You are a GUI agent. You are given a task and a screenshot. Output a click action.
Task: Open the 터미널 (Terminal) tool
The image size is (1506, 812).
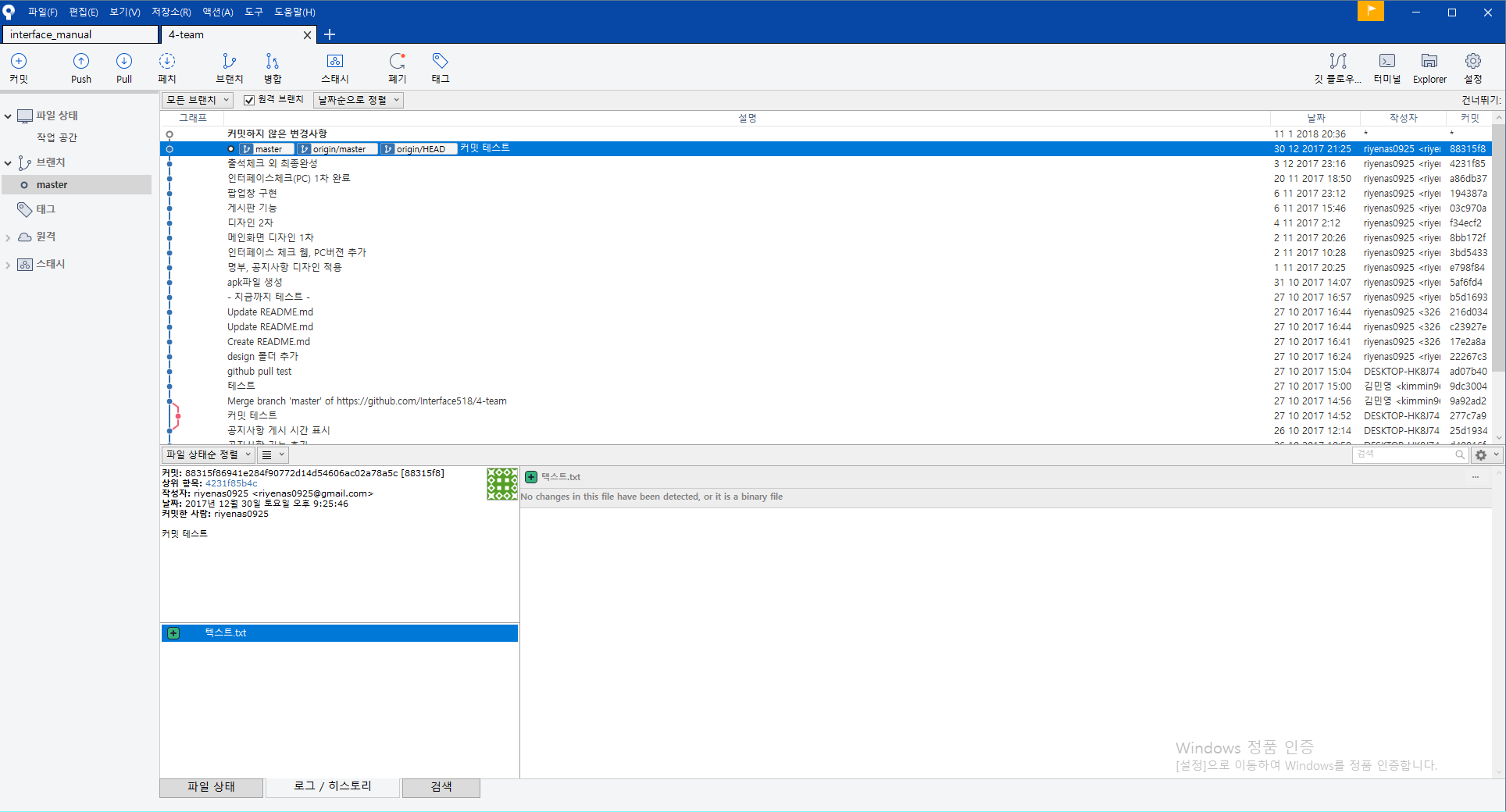[x=1387, y=68]
